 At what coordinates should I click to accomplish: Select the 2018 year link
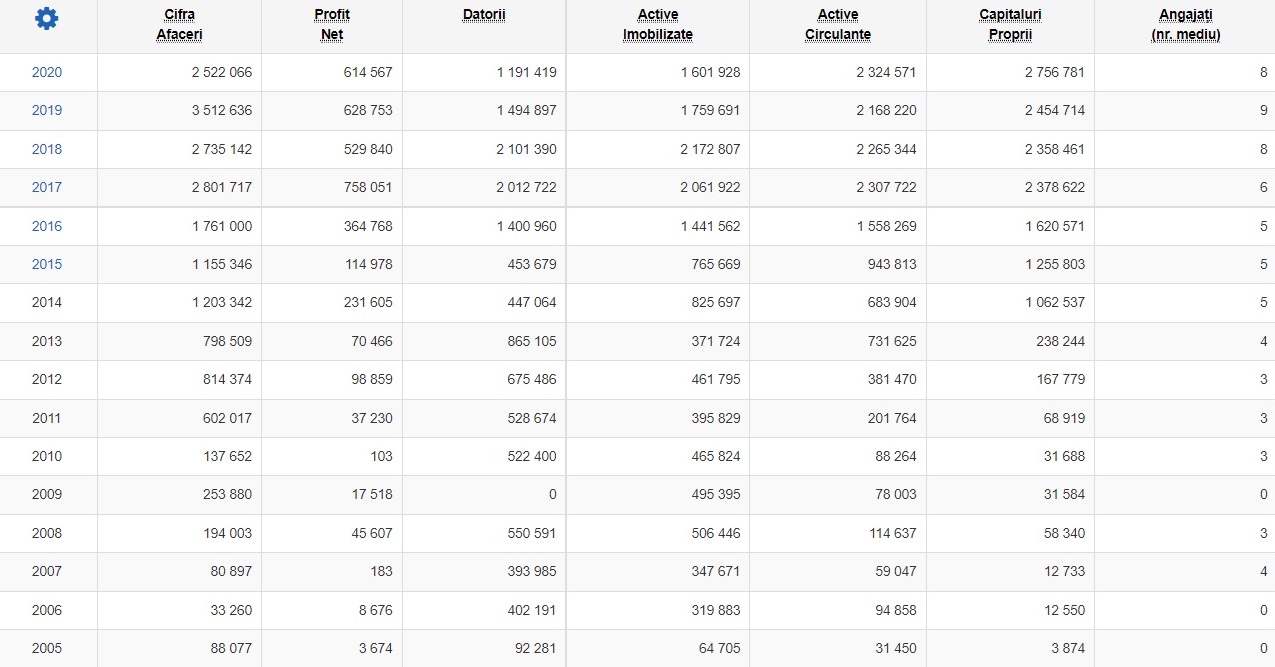[47, 149]
